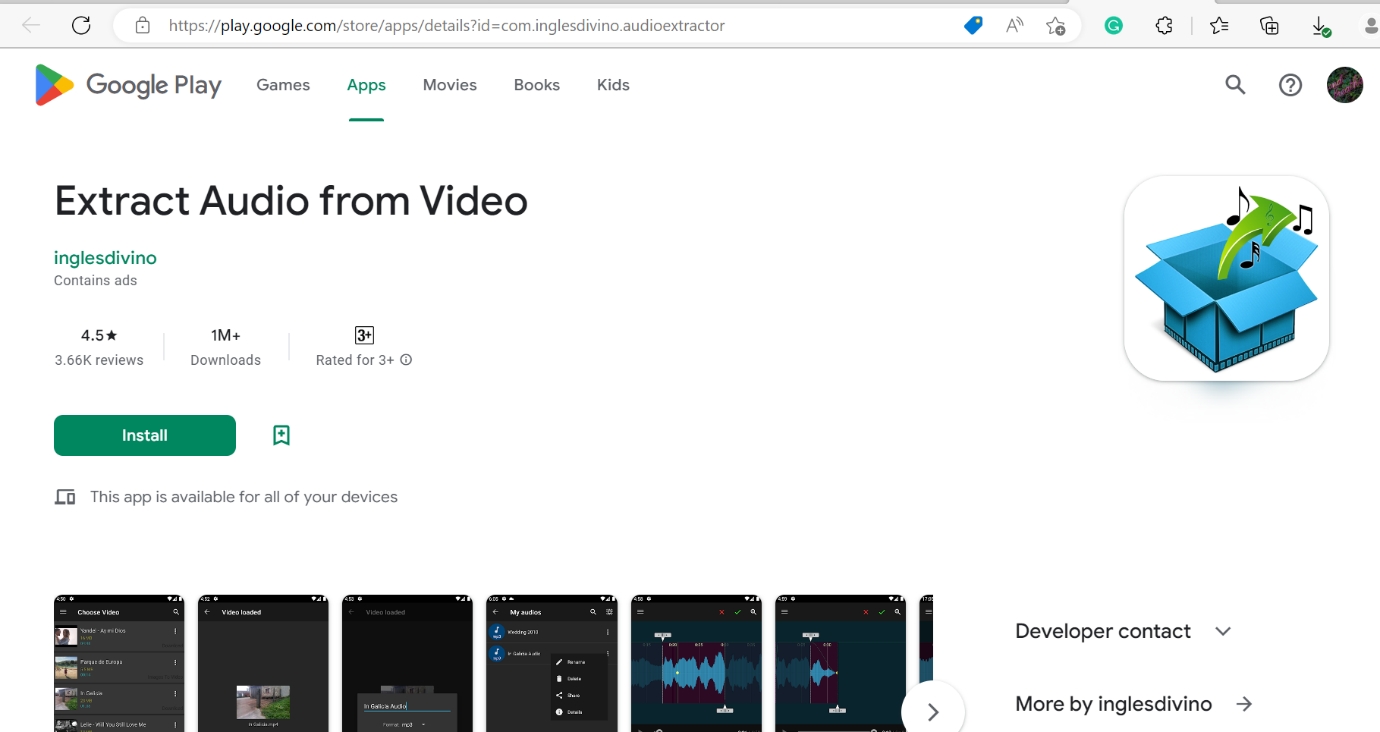The height and width of the screenshot is (732, 1380).
Task: Click the 1M+ Downloads text
Action: (x=226, y=347)
